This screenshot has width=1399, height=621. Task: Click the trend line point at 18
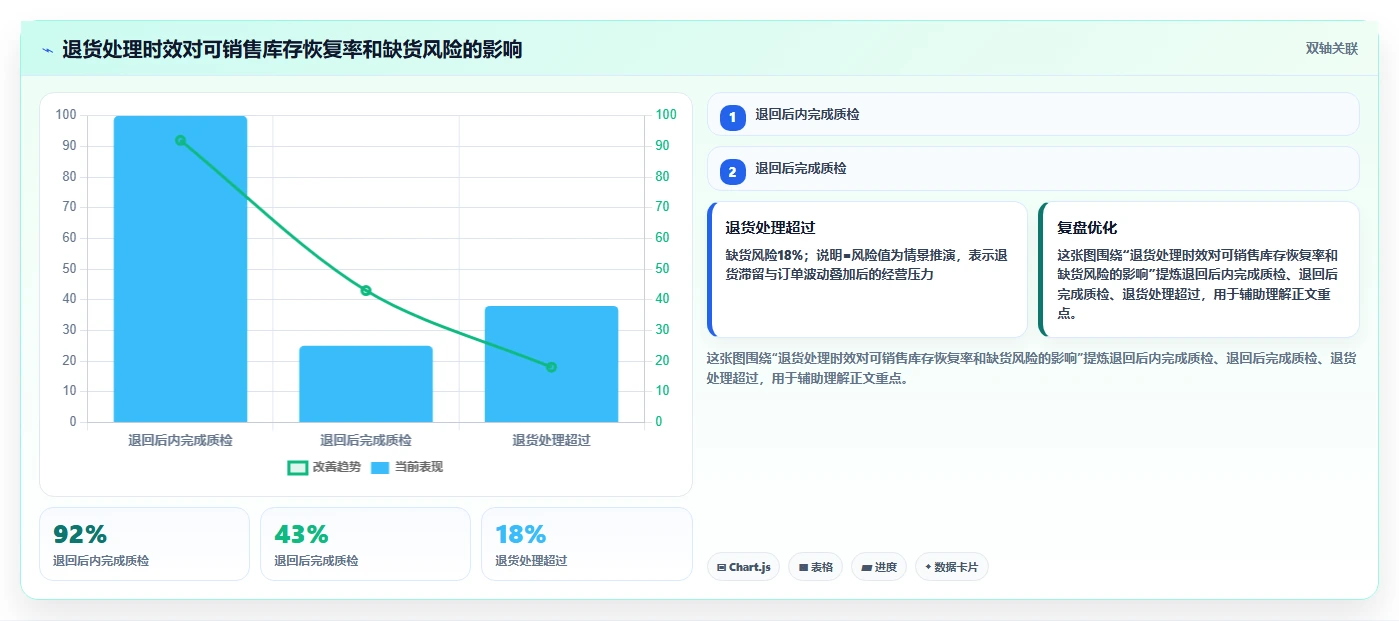click(x=551, y=367)
